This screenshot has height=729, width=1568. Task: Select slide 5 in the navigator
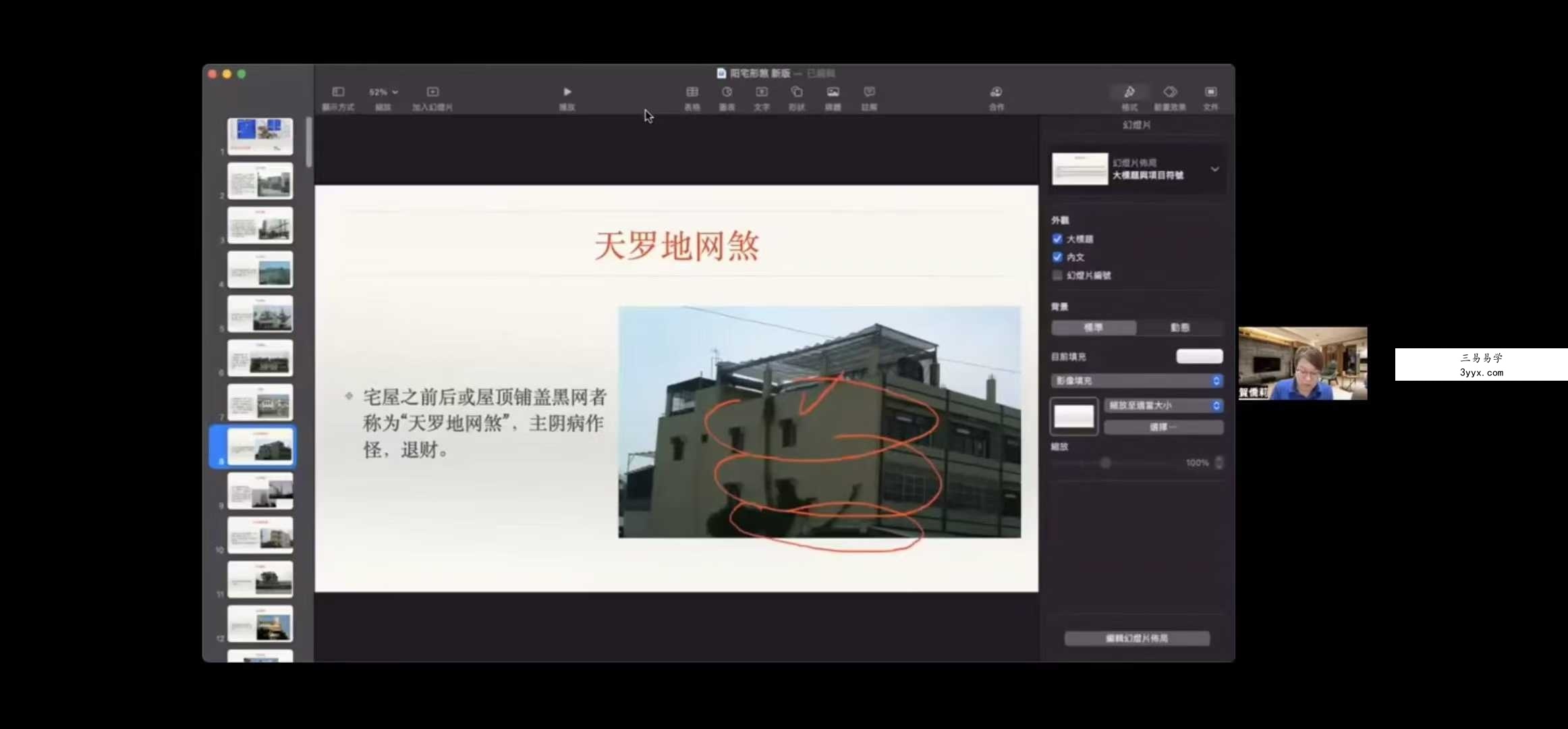[260, 314]
